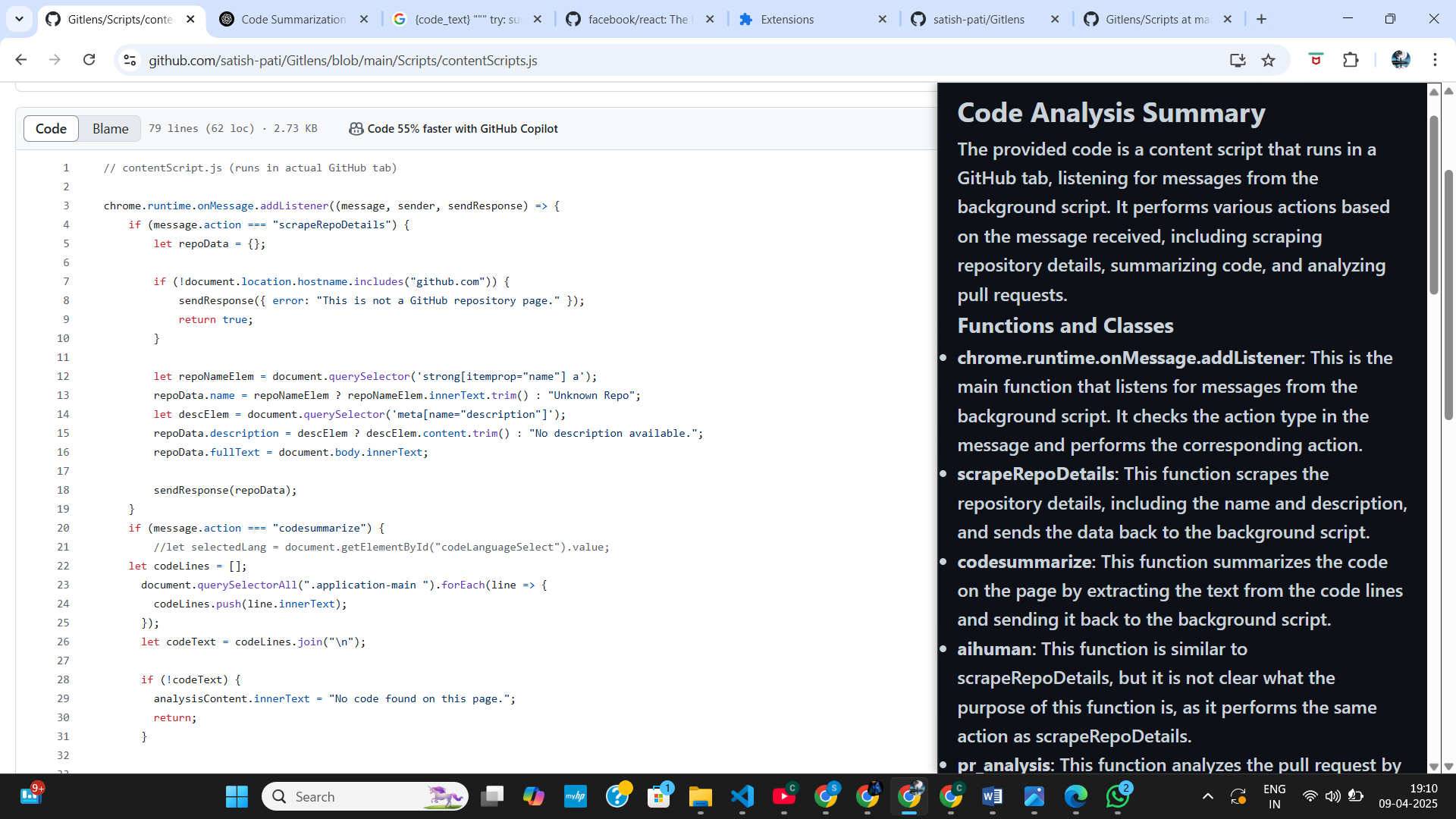
Task: Open Microsoft Word from the taskbar
Action: pyautogui.click(x=992, y=796)
